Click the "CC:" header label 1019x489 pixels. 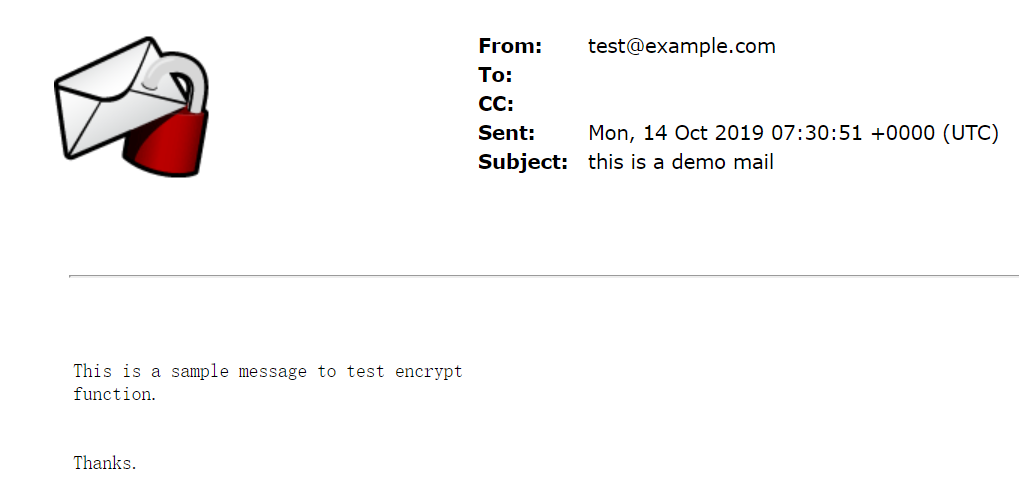pyautogui.click(x=496, y=104)
